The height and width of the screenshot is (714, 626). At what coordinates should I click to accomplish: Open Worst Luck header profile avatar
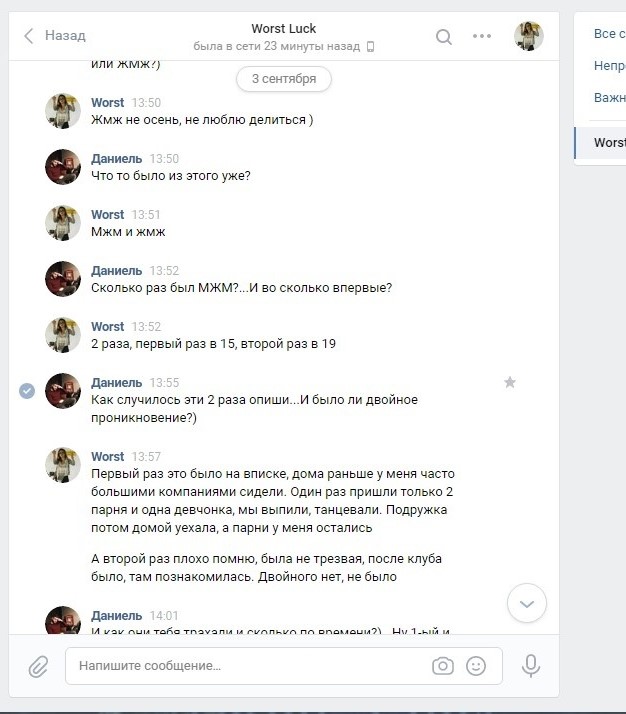(x=529, y=36)
